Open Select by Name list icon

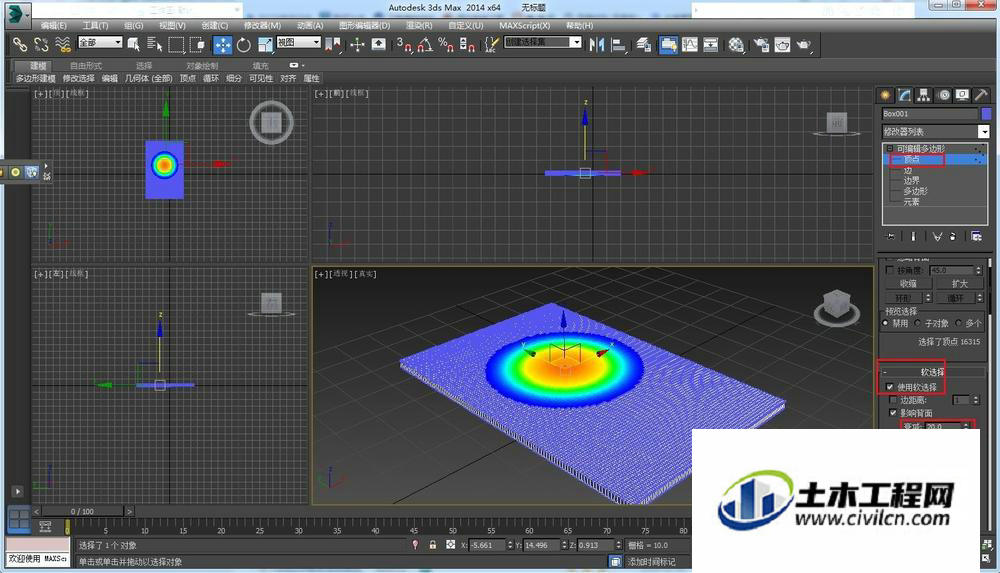click(154, 44)
